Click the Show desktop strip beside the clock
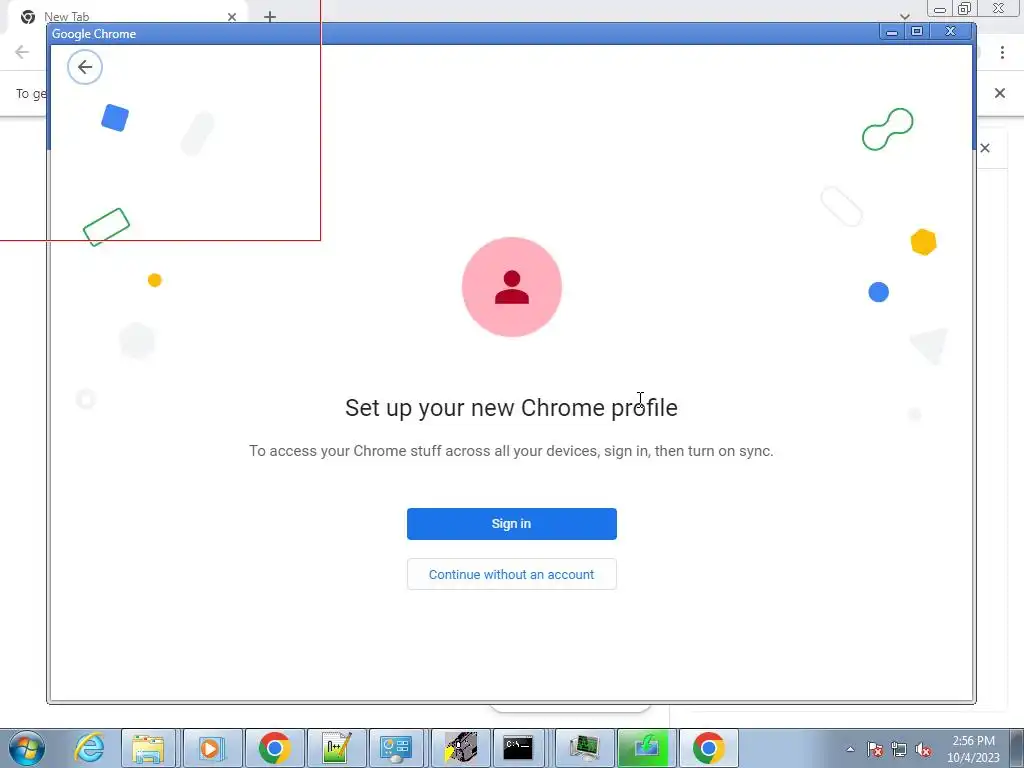Image resolution: width=1024 pixels, height=768 pixels. click(1019, 748)
